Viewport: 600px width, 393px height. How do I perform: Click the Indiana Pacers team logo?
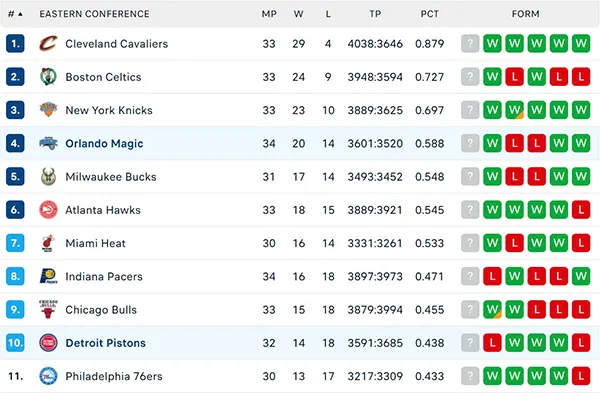(x=49, y=276)
